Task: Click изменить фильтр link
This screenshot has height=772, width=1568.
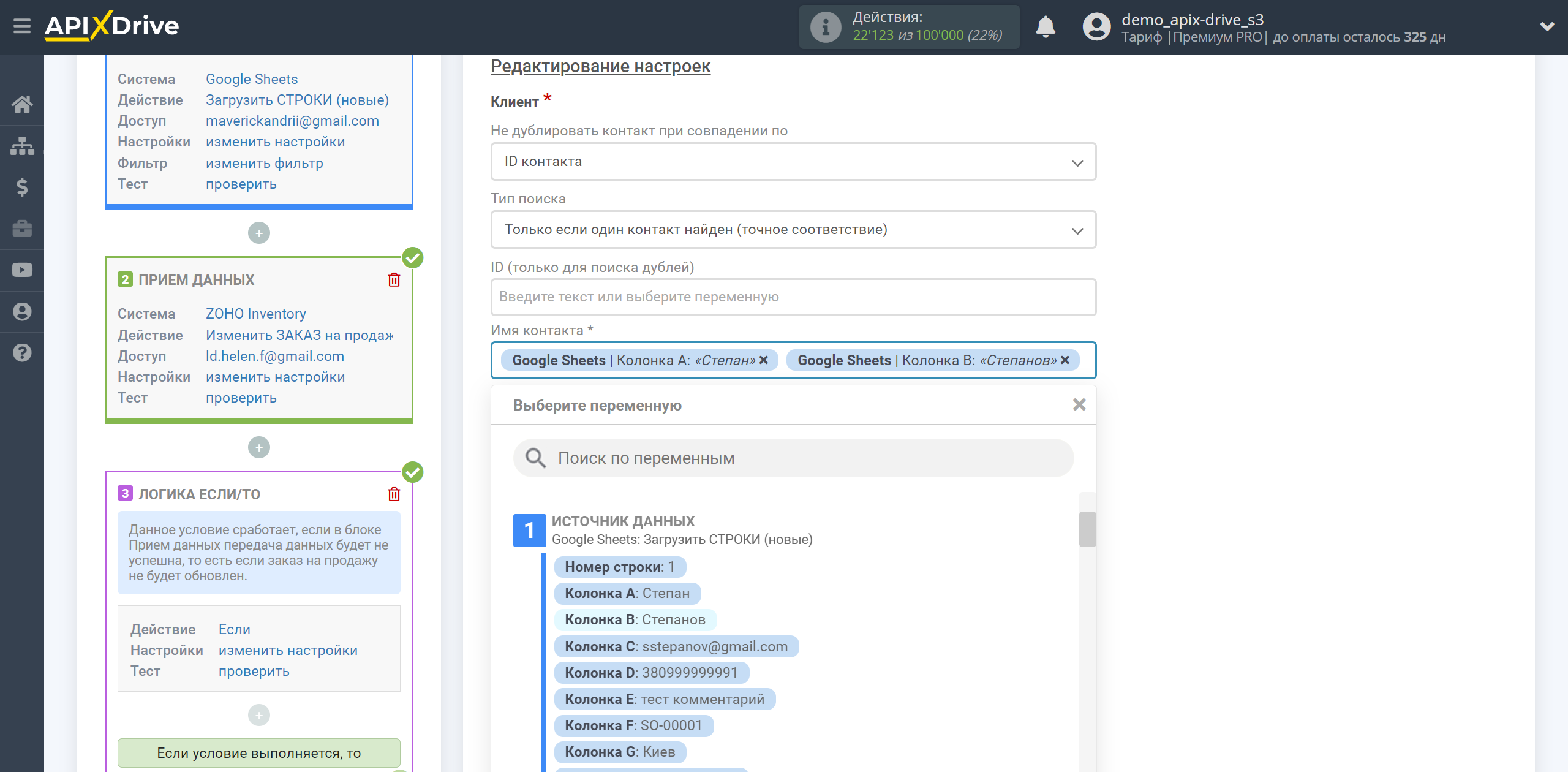Action: (x=264, y=163)
